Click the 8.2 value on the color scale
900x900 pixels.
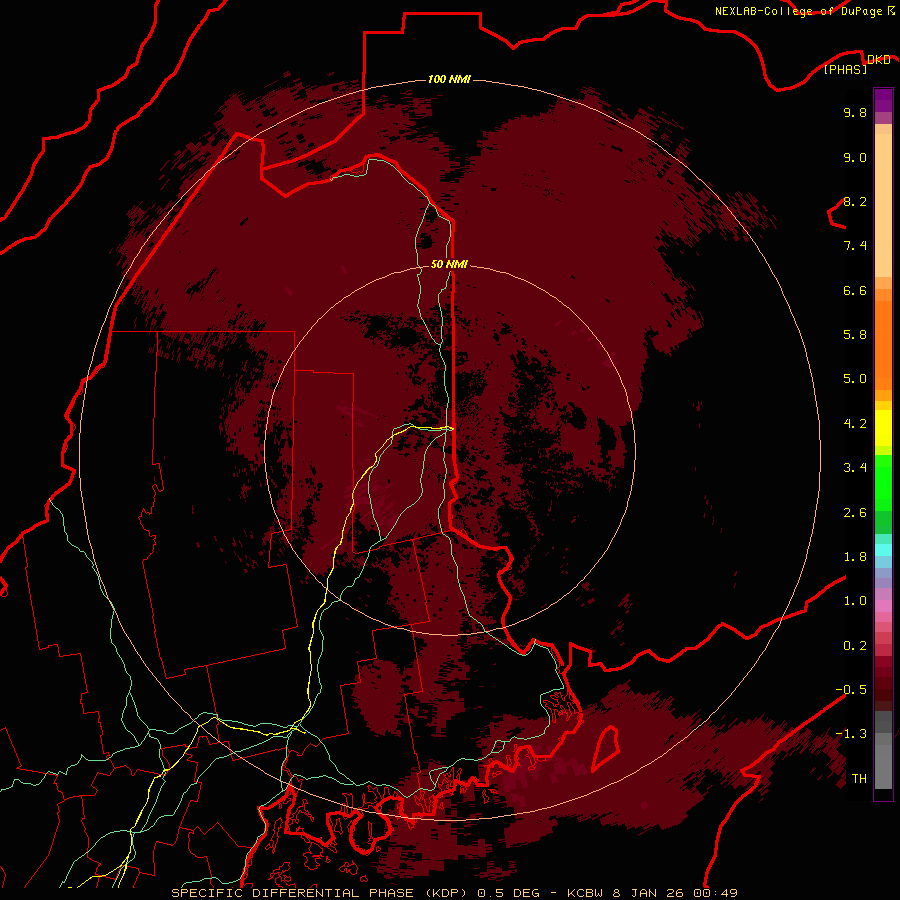(855, 201)
